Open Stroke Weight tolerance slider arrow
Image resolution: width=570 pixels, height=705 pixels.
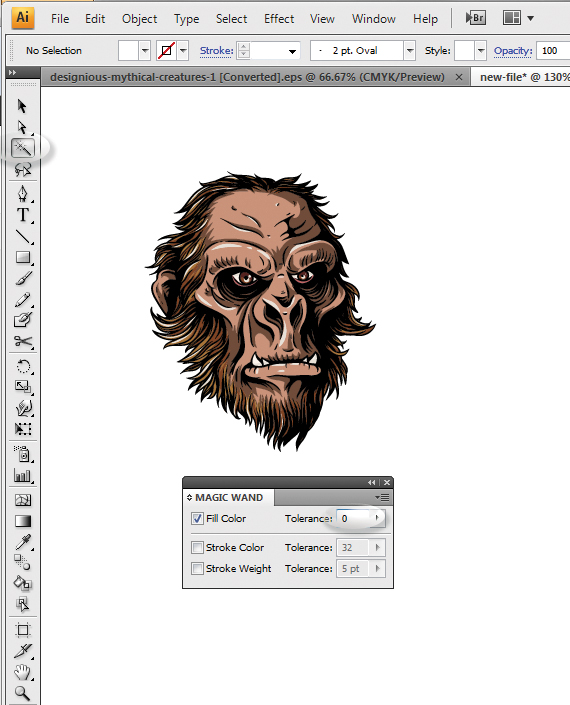point(378,568)
